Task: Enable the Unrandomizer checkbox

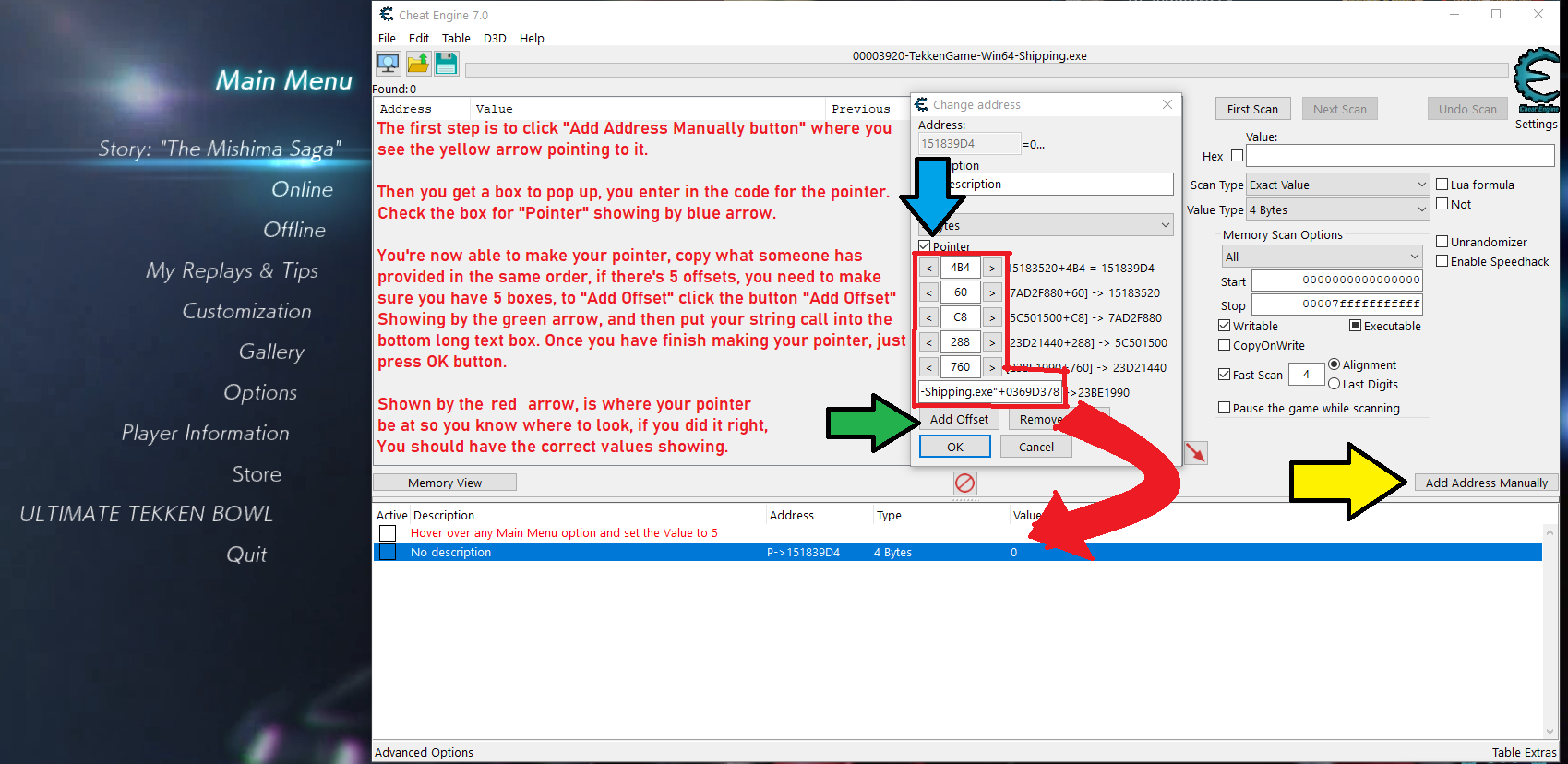Action: [x=1442, y=242]
